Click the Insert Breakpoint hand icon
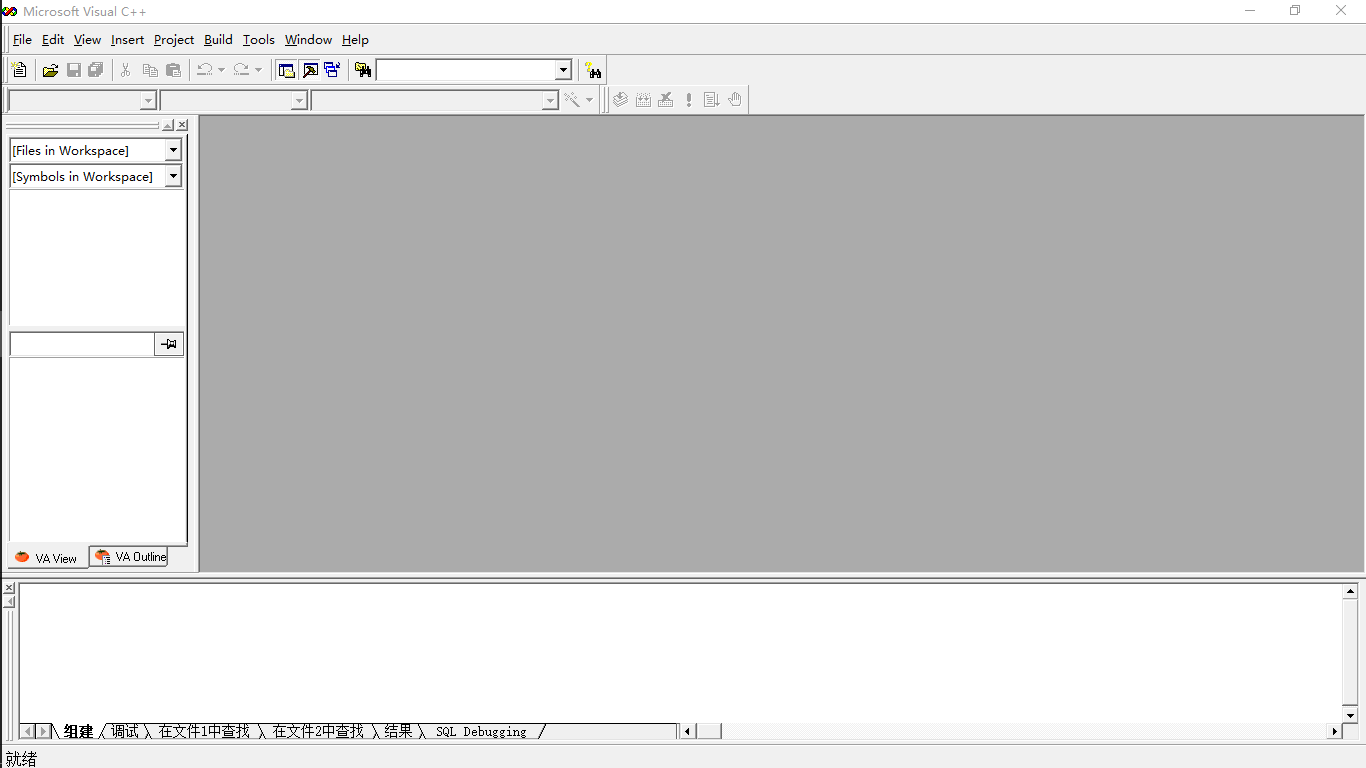 point(735,100)
